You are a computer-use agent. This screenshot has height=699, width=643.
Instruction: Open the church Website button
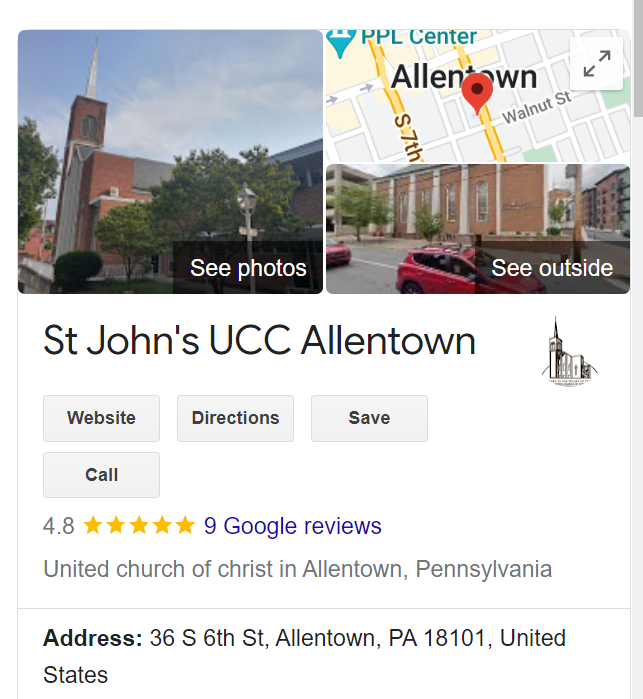[101, 418]
